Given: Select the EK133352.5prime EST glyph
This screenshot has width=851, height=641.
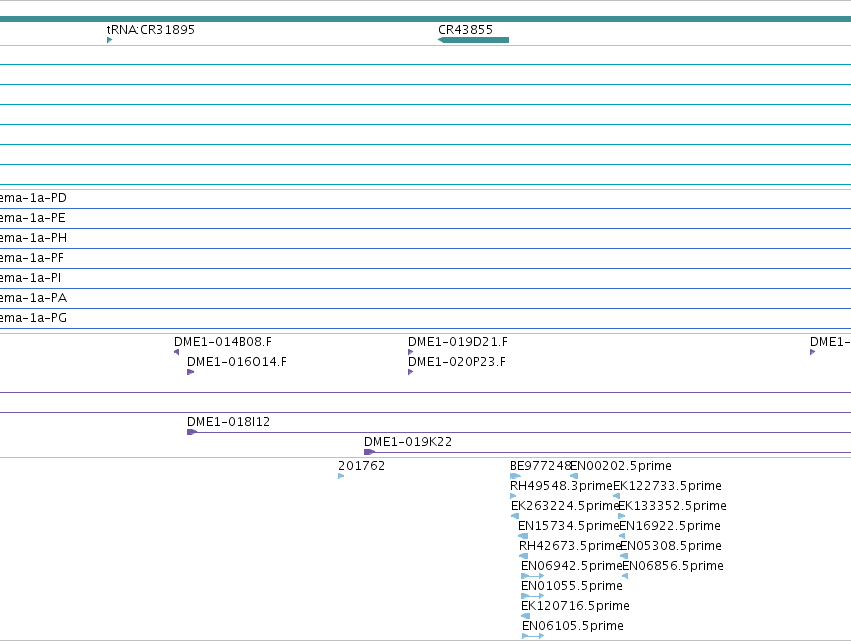Looking at the screenshot, I should (x=622, y=516).
